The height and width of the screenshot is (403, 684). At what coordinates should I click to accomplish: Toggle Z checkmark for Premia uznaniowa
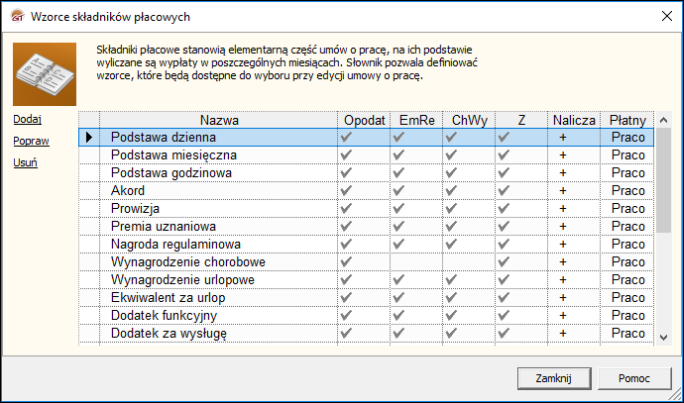coord(503,227)
